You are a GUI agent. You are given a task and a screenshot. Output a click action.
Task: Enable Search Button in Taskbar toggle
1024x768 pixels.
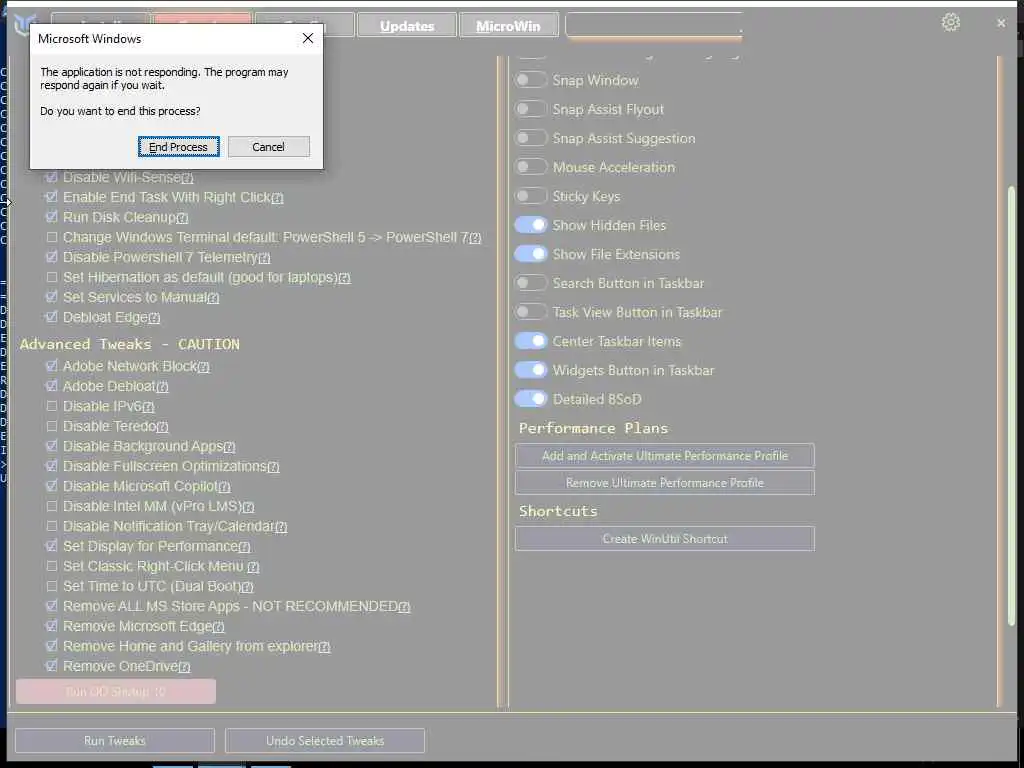pos(530,283)
